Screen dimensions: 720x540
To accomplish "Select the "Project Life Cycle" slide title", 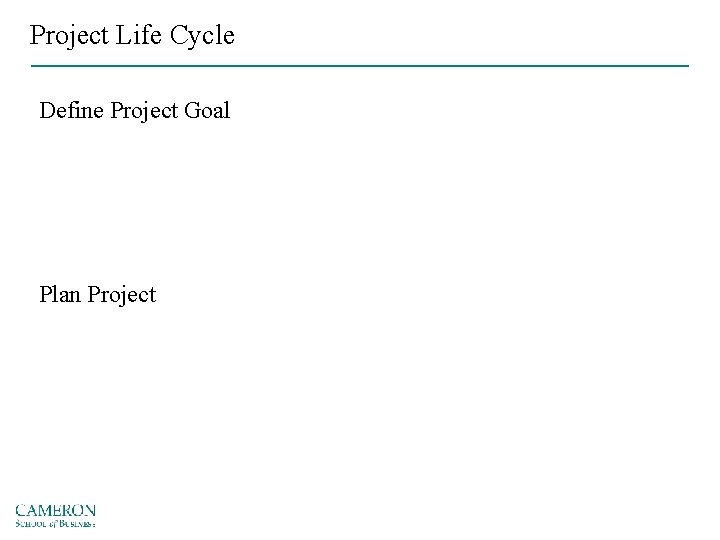I will [x=132, y=36].
